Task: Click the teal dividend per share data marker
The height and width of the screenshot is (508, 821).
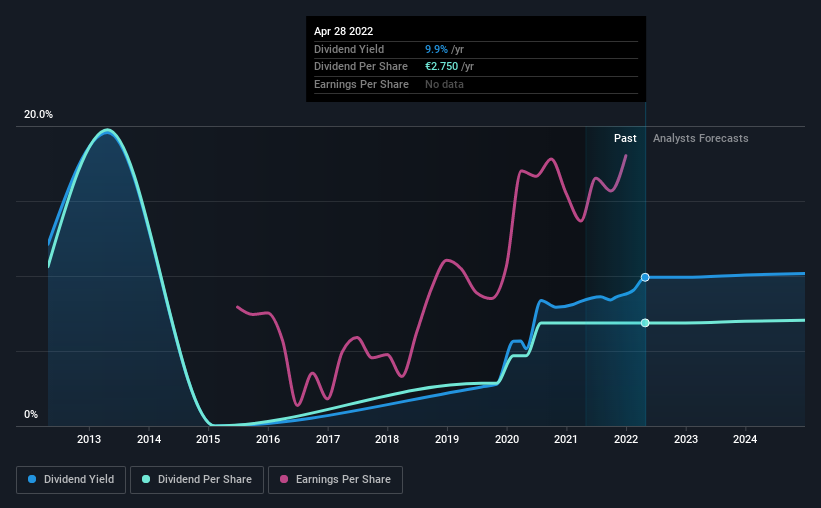Action: coord(645,323)
